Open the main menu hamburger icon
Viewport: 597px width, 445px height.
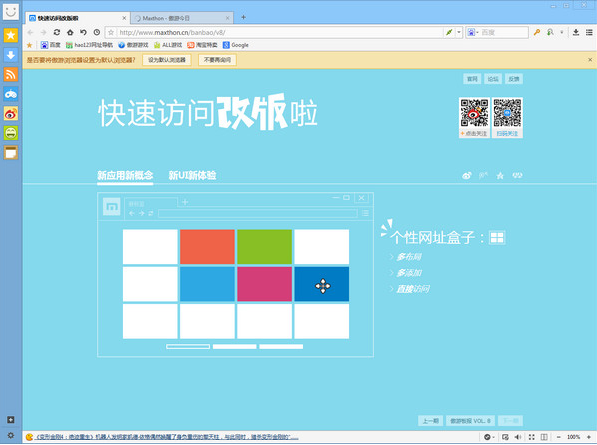[x=589, y=32]
